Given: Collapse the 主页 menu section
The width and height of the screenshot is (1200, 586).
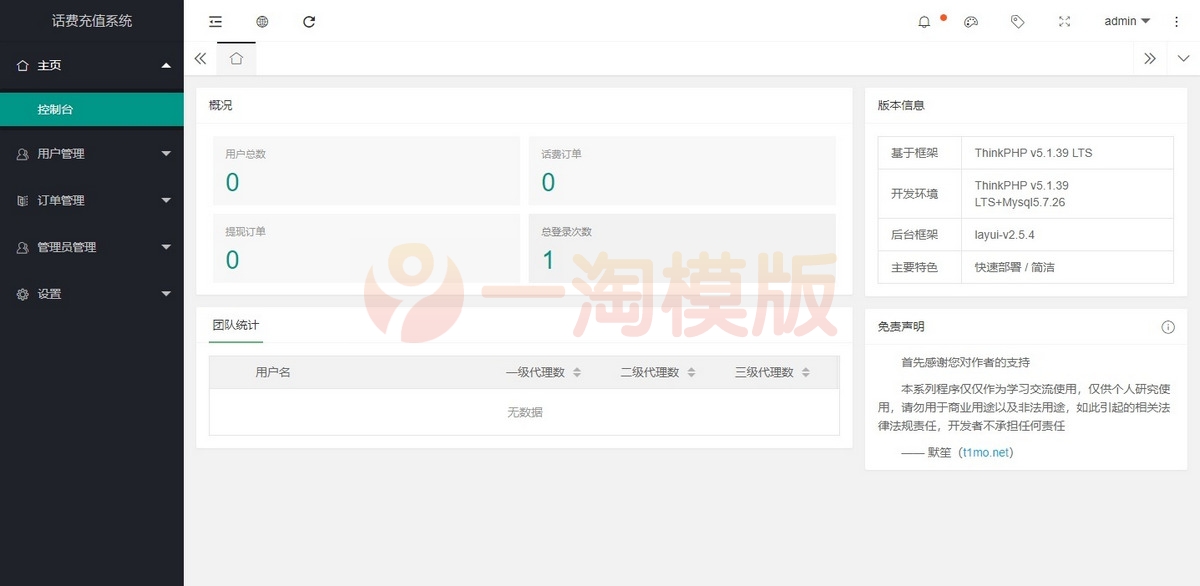Looking at the screenshot, I should [91, 65].
